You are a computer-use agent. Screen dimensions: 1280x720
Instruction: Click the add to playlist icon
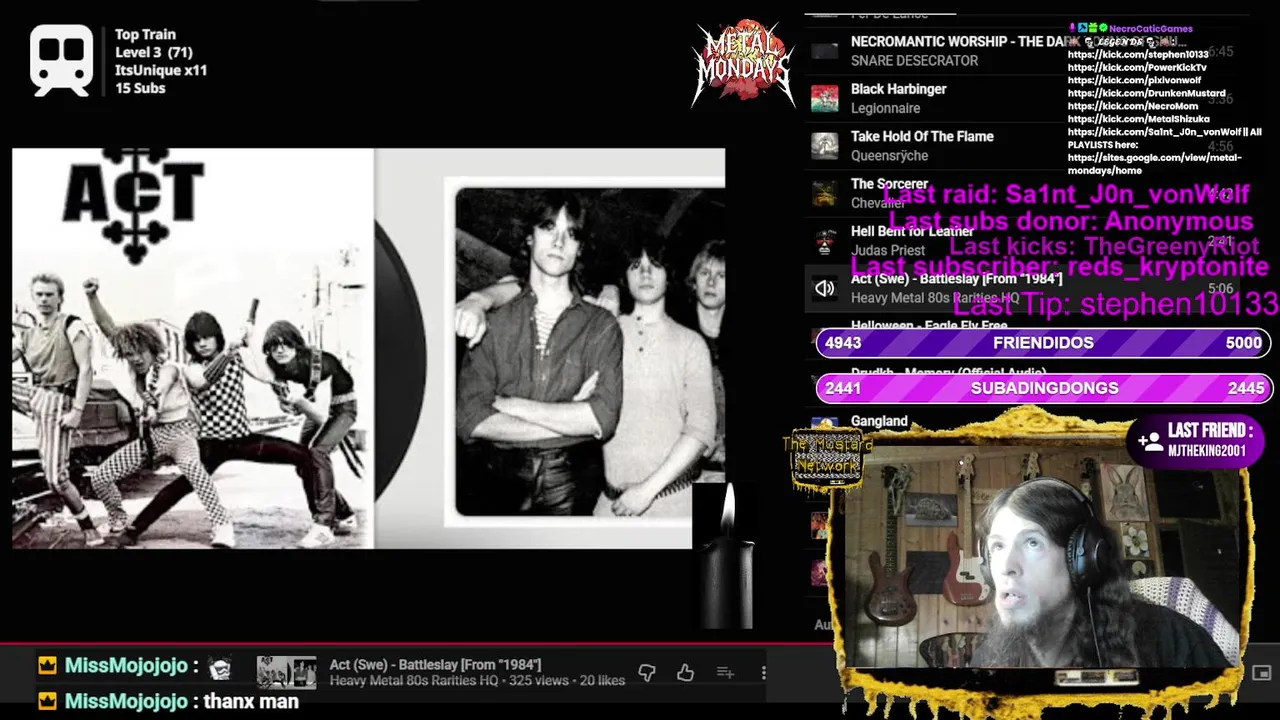(x=725, y=673)
